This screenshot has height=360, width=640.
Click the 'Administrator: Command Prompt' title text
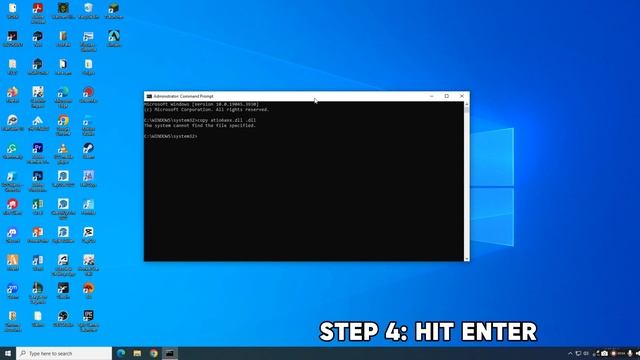183,96
